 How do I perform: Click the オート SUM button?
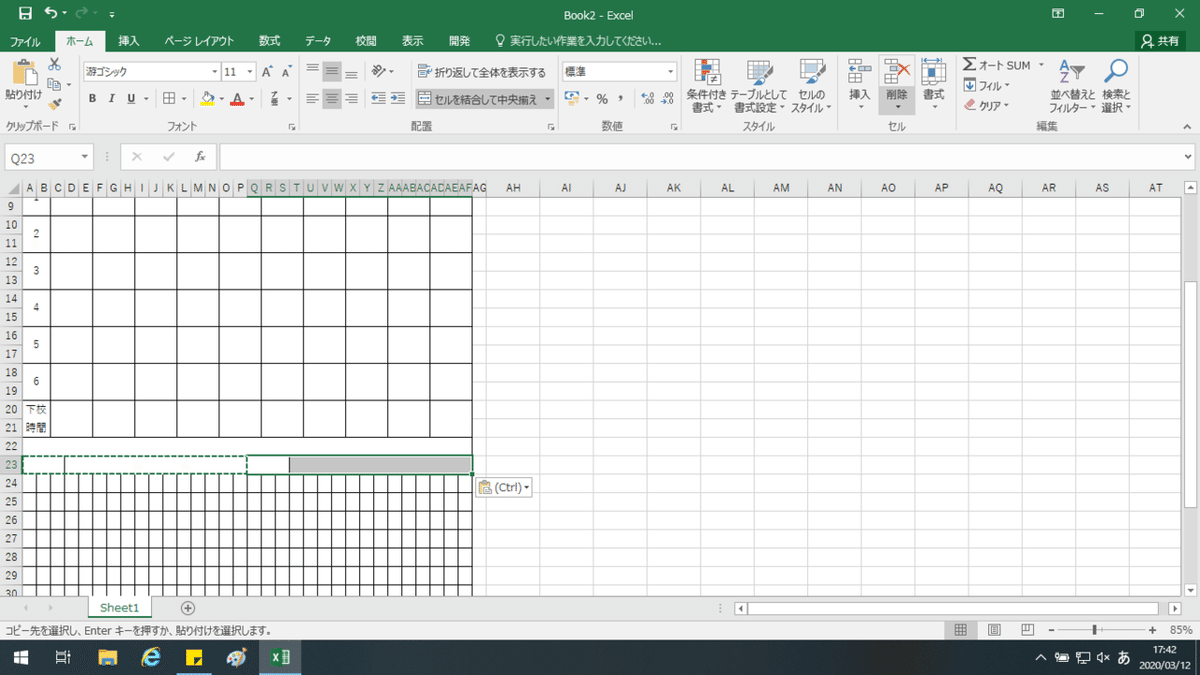point(1002,65)
